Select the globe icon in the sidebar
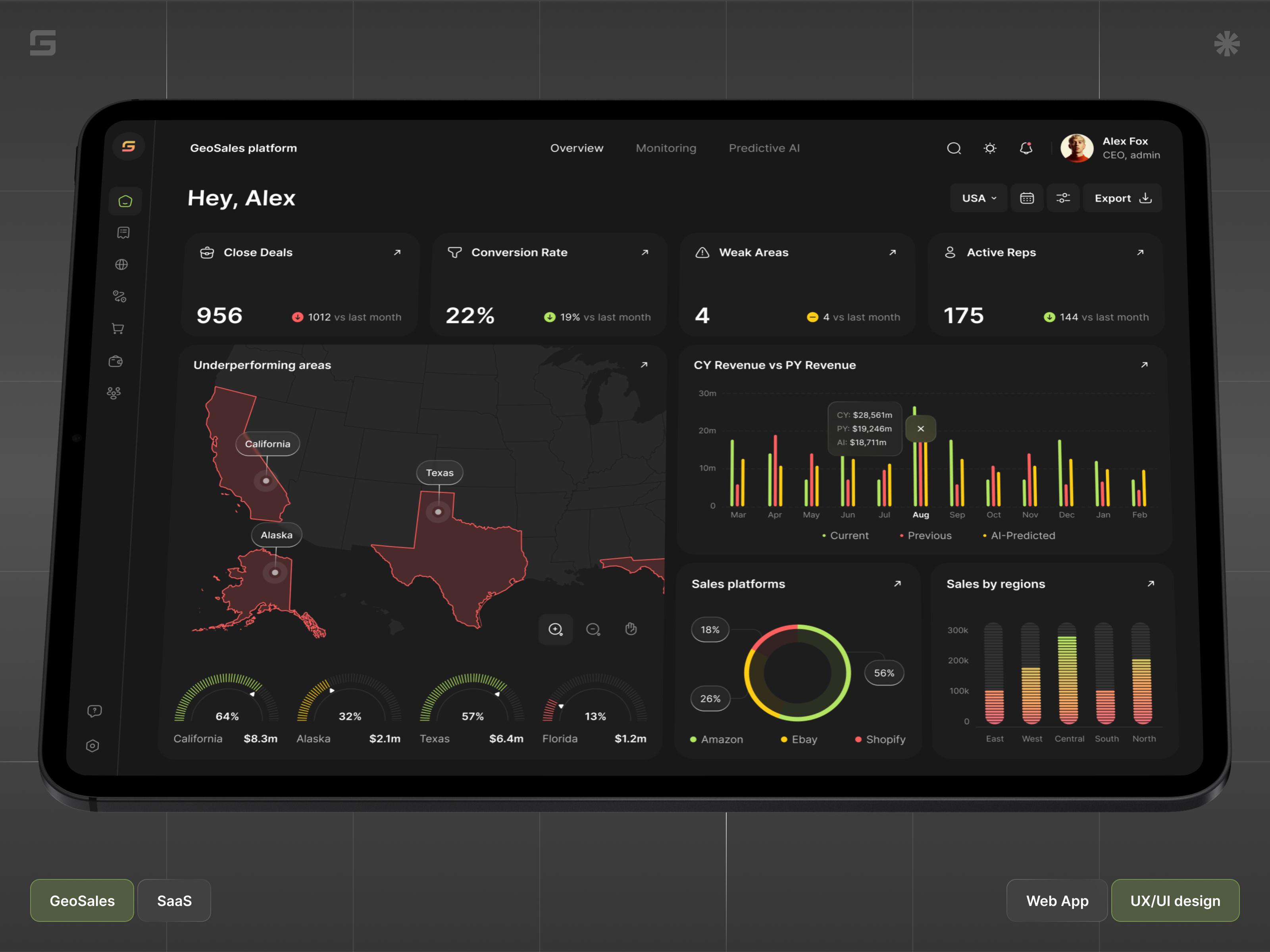 (122, 265)
